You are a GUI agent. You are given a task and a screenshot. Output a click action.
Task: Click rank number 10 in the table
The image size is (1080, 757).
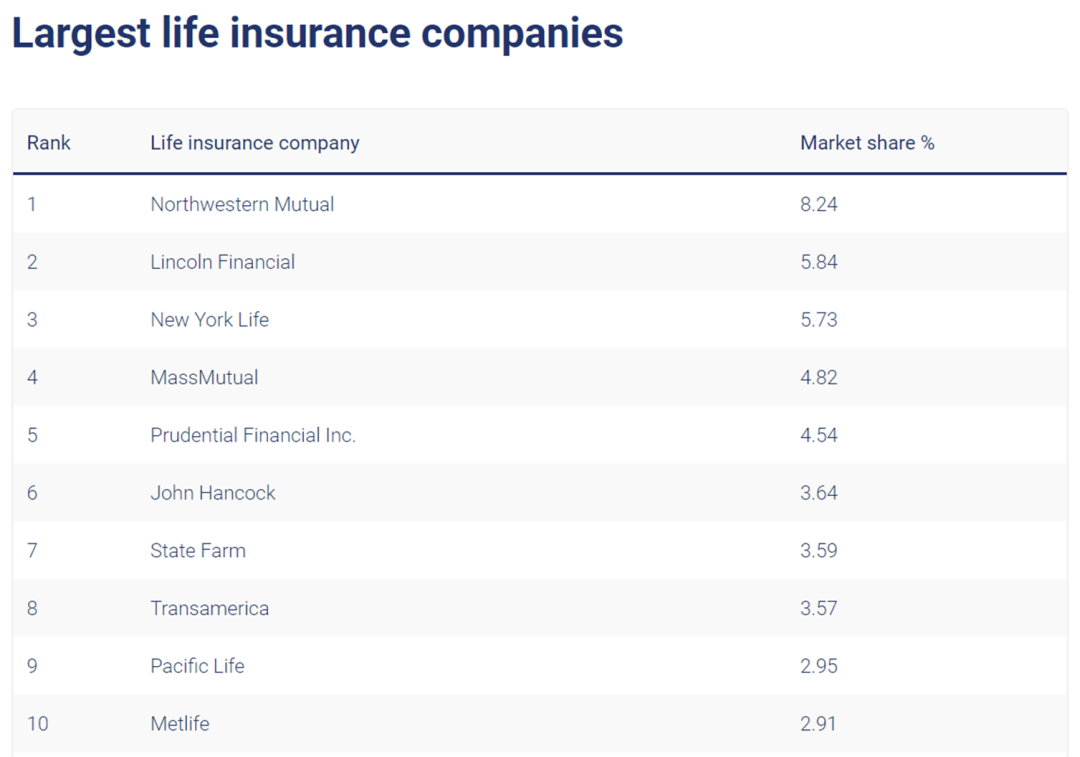coord(37,724)
